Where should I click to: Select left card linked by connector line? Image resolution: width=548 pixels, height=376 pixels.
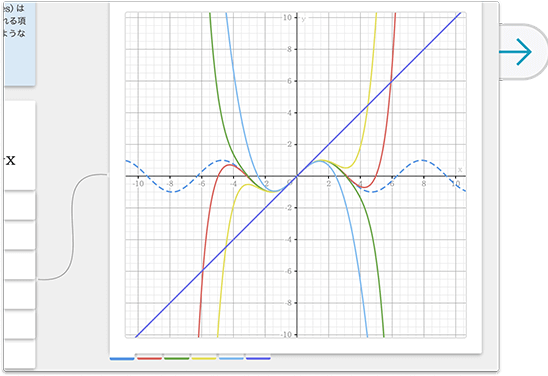(x=20, y=265)
